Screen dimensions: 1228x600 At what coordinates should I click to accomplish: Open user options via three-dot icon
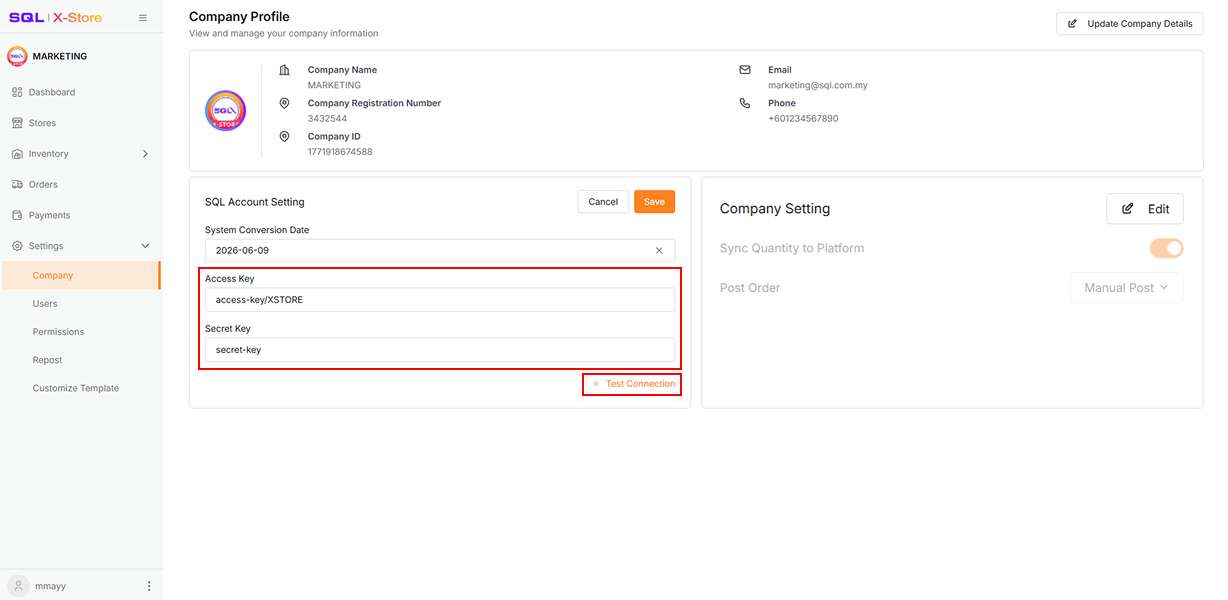[149, 586]
